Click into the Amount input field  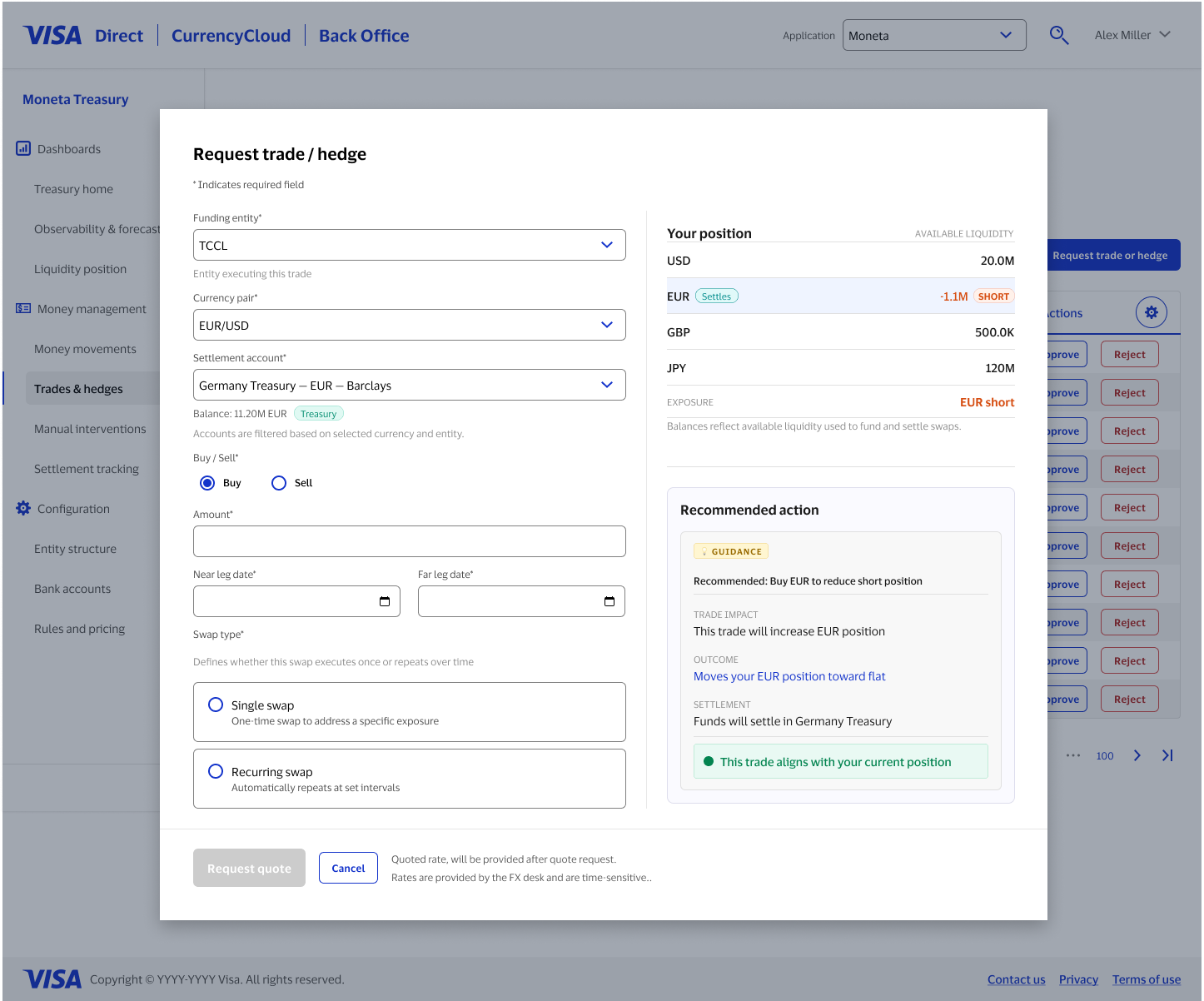410,541
